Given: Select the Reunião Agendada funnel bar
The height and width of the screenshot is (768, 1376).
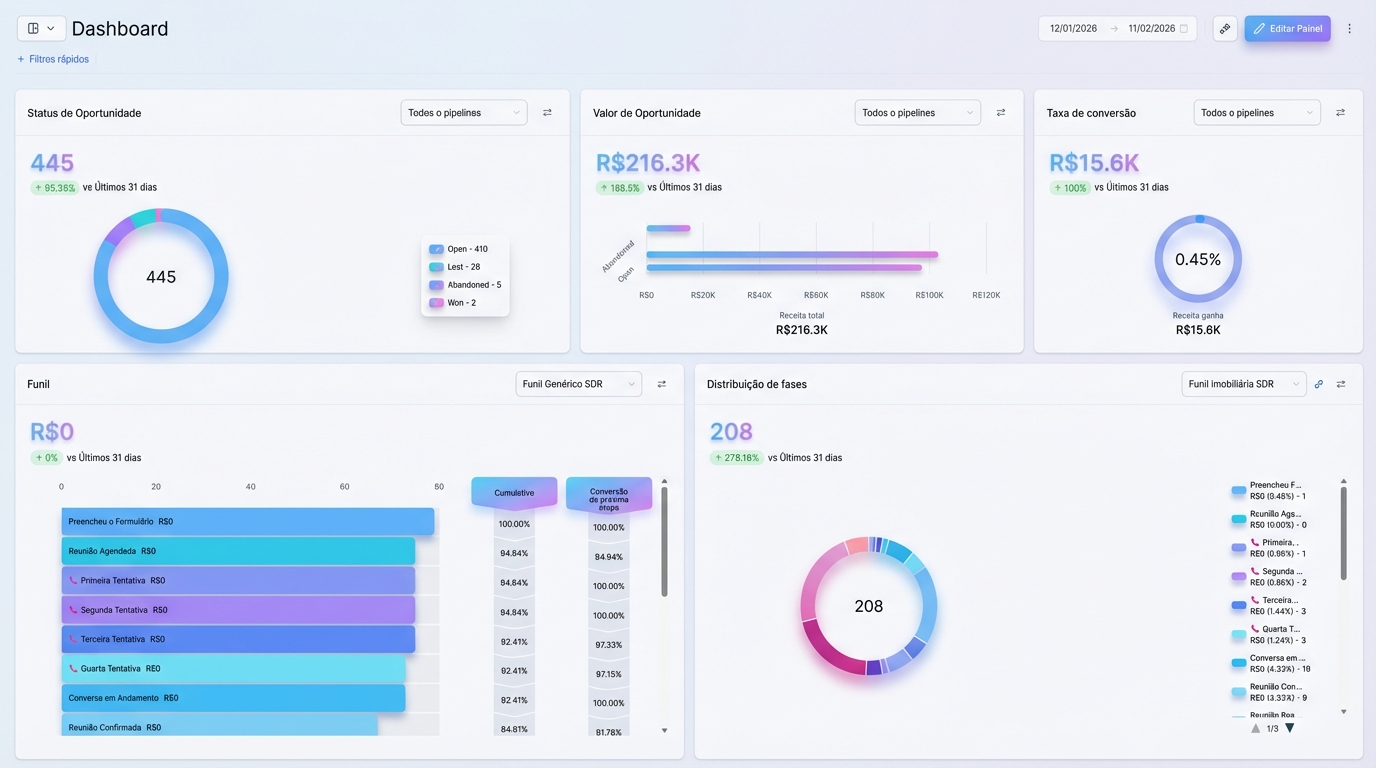Looking at the screenshot, I should point(238,551).
